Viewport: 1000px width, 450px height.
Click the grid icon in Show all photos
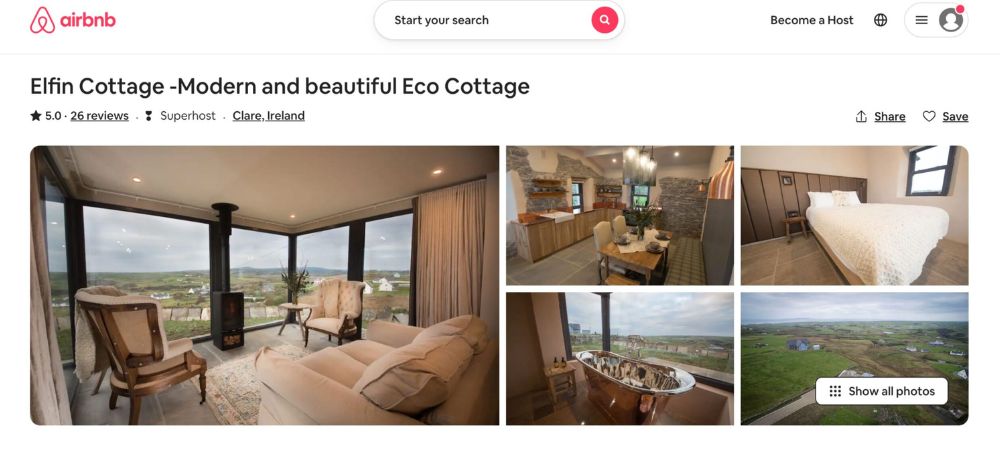point(835,391)
